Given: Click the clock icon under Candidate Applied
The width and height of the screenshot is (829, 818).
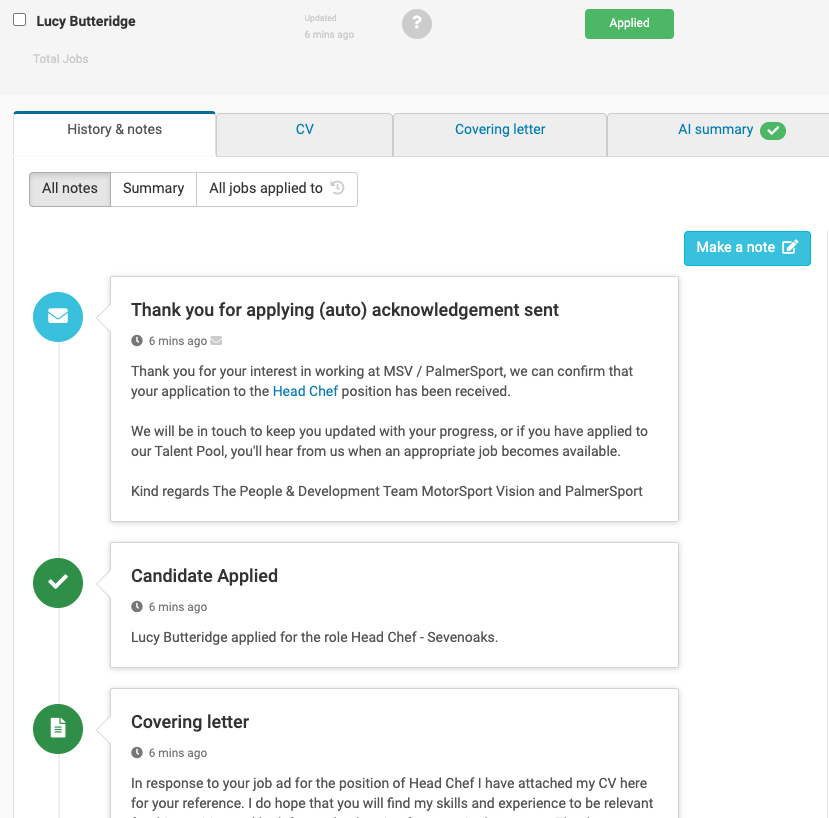Looking at the screenshot, I should [137, 606].
